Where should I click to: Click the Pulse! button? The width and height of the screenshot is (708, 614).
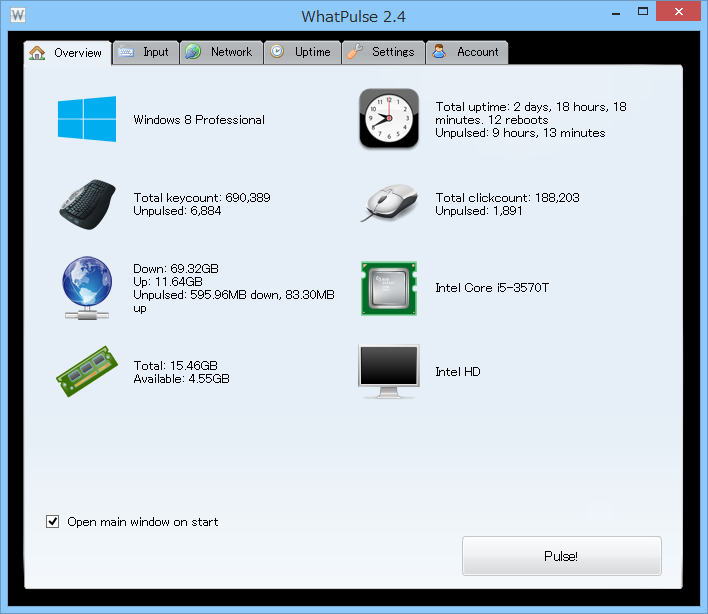tap(561, 556)
